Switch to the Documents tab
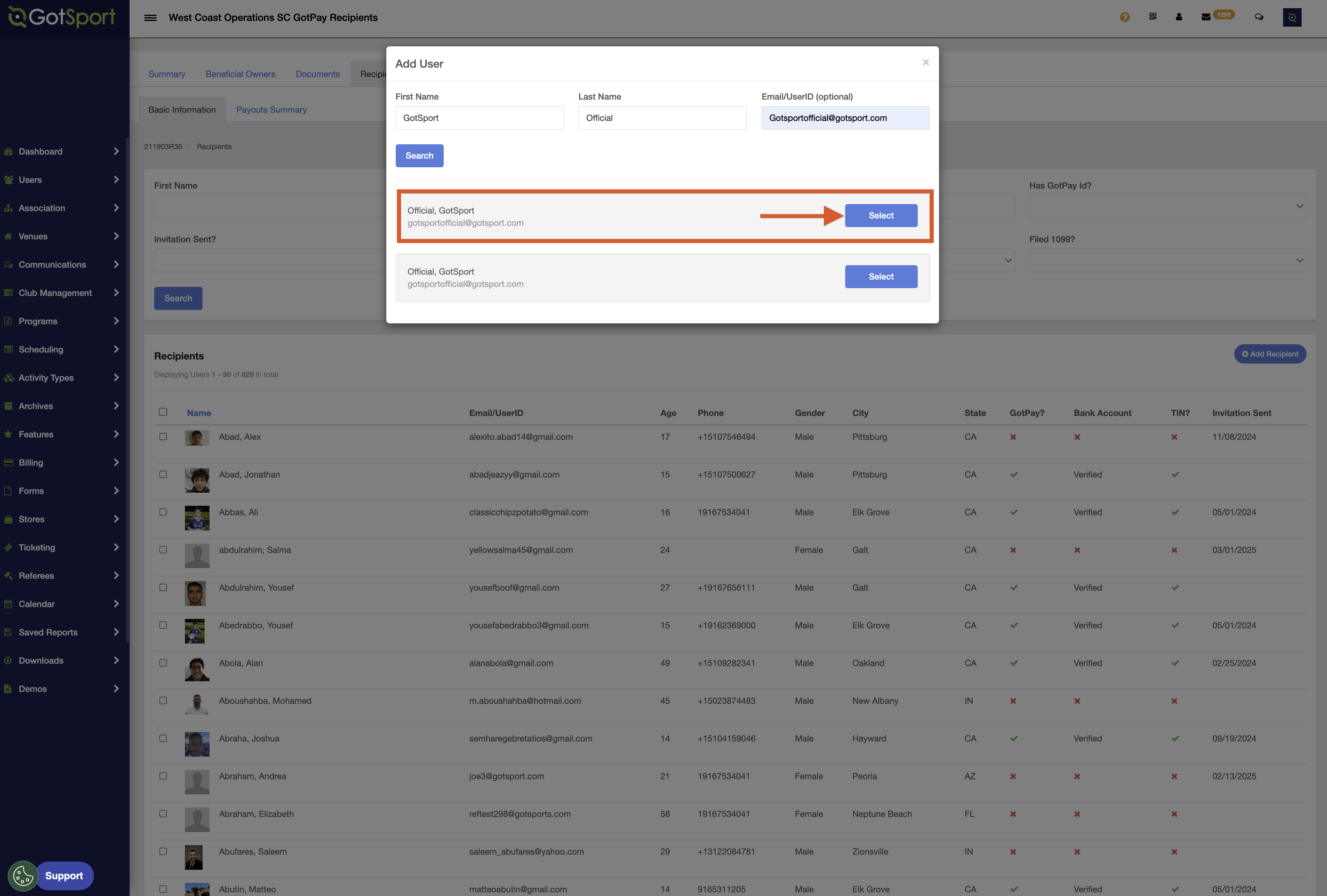 pyautogui.click(x=317, y=74)
